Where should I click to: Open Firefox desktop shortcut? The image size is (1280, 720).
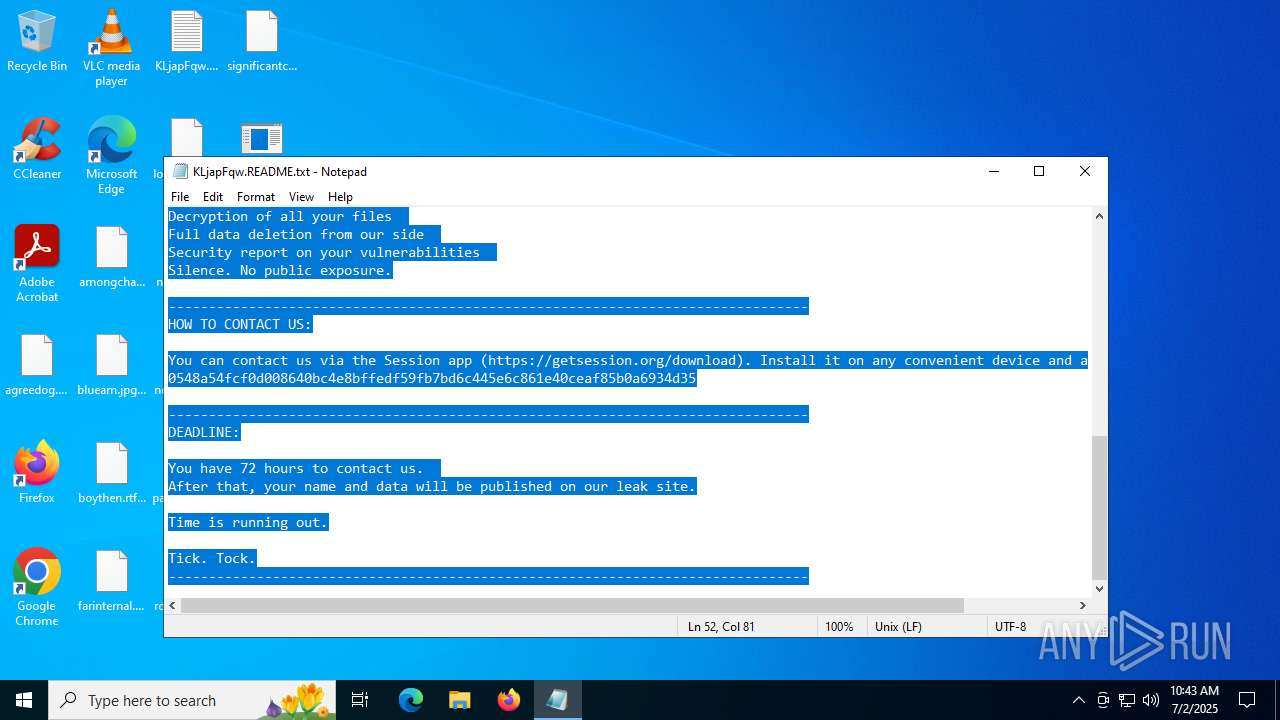[x=37, y=474]
